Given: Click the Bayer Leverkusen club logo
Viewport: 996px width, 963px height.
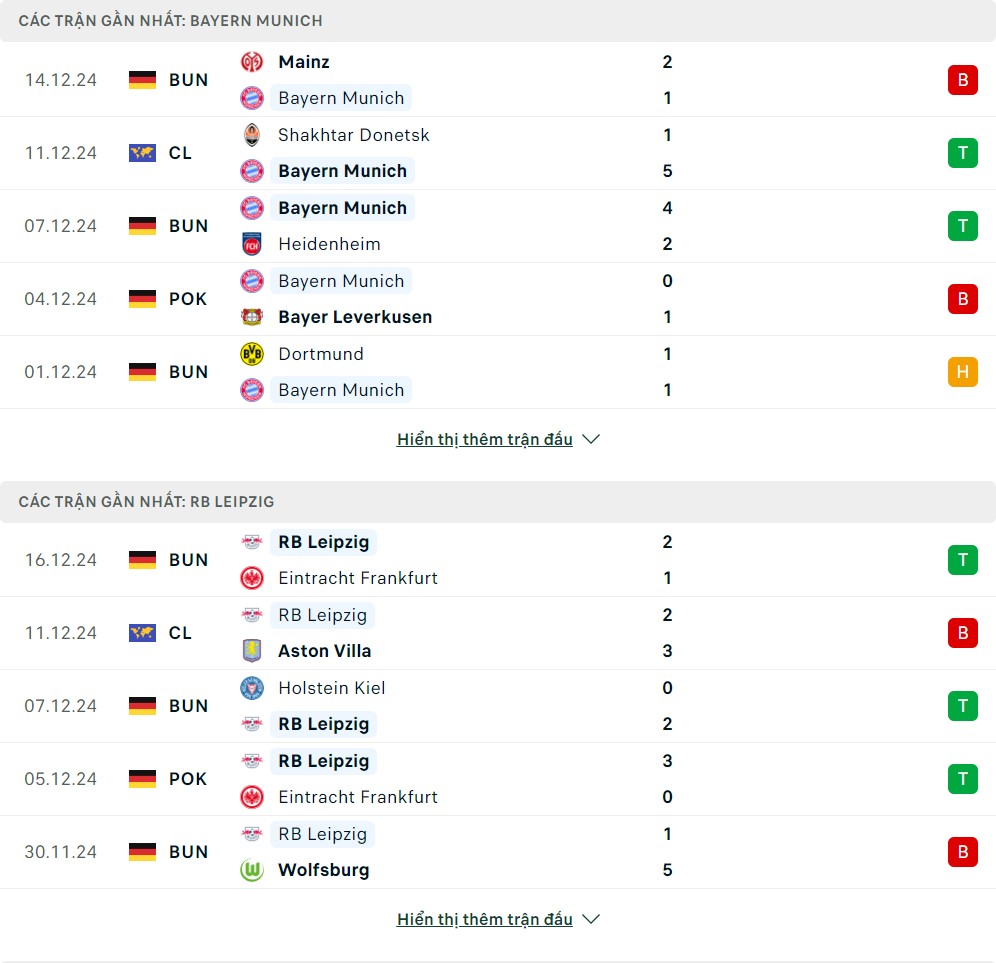Looking at the screenshot, I should click(x=252, y=317).
